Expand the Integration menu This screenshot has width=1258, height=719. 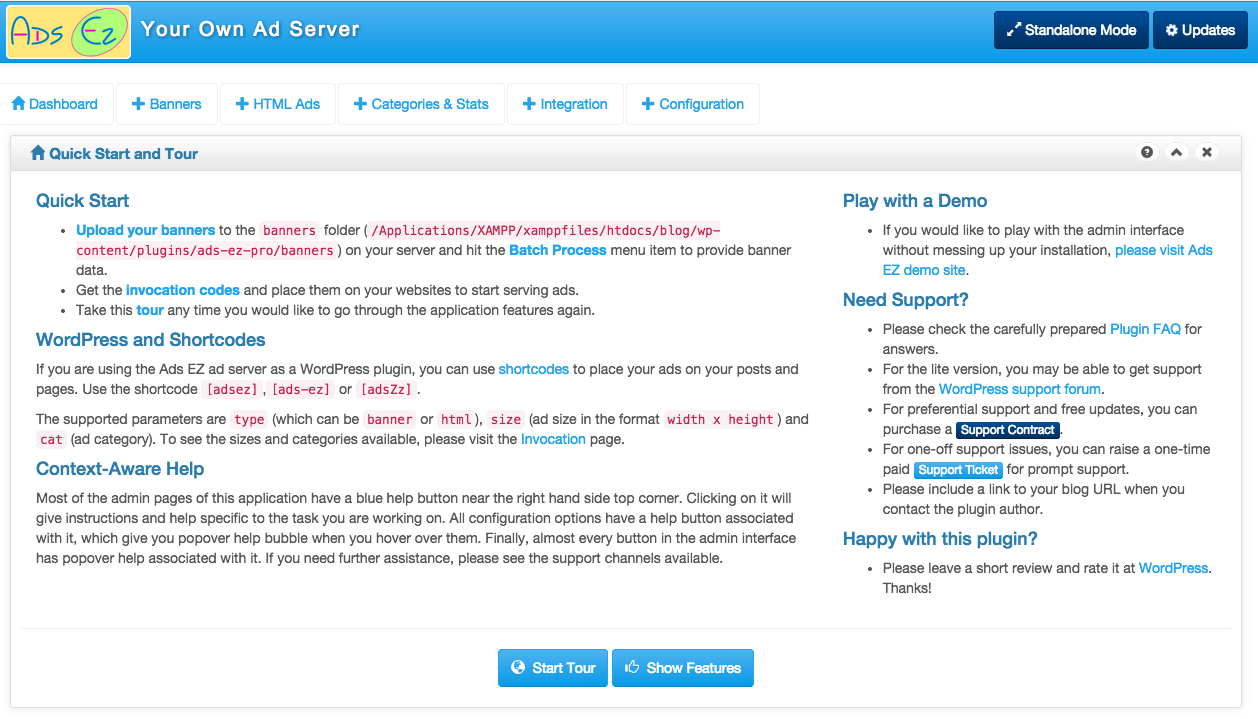click(565, 104)
